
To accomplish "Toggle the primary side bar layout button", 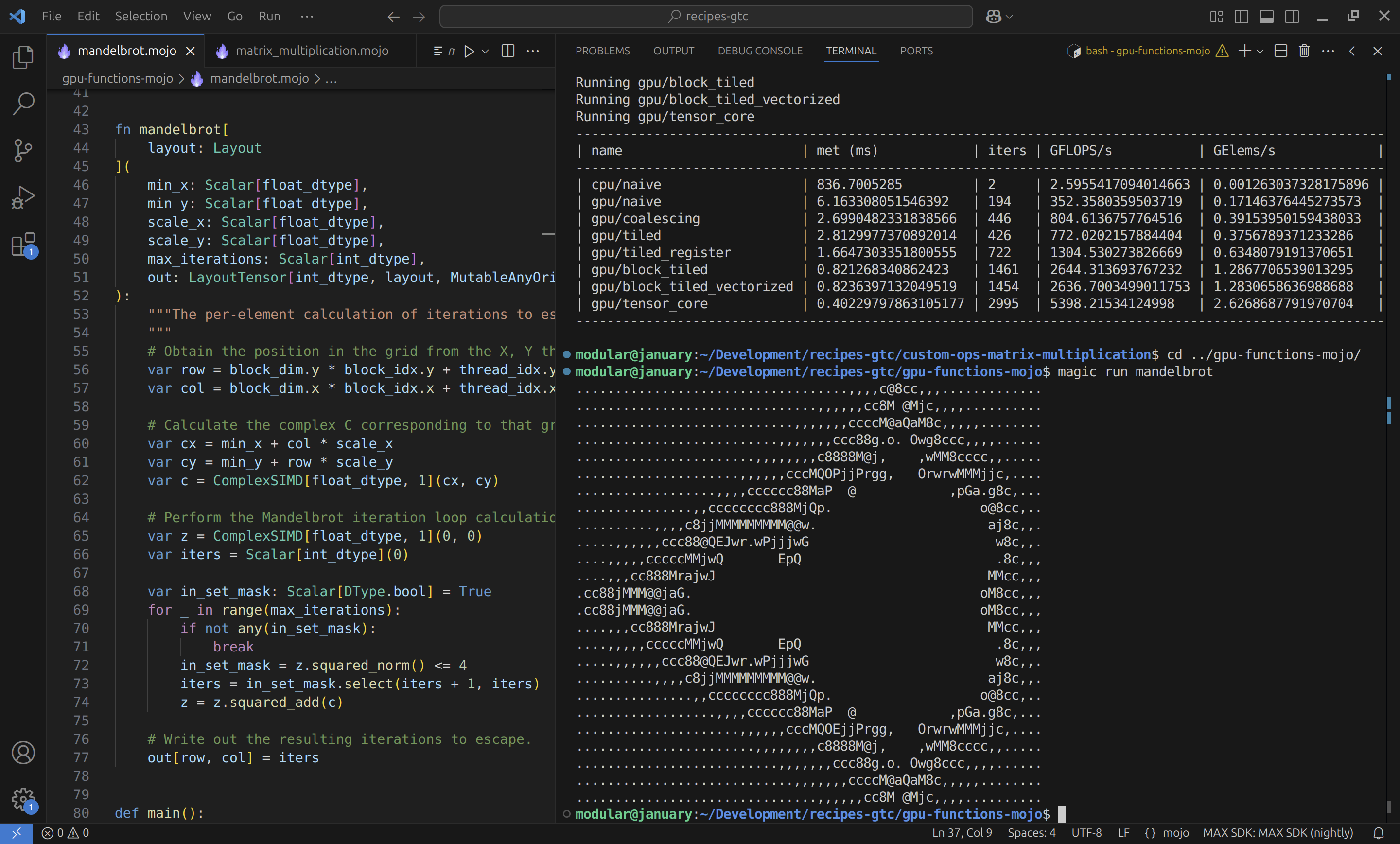I will pos(1242,17).
